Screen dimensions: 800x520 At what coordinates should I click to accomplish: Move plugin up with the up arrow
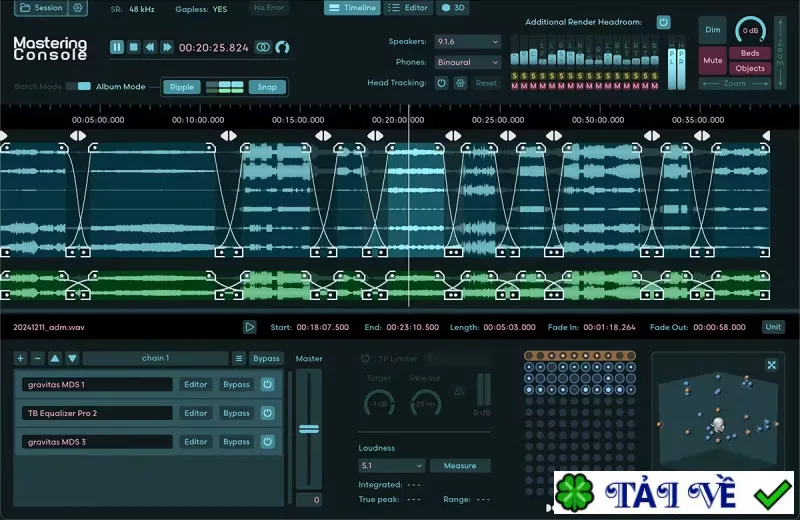coord(55,358)
